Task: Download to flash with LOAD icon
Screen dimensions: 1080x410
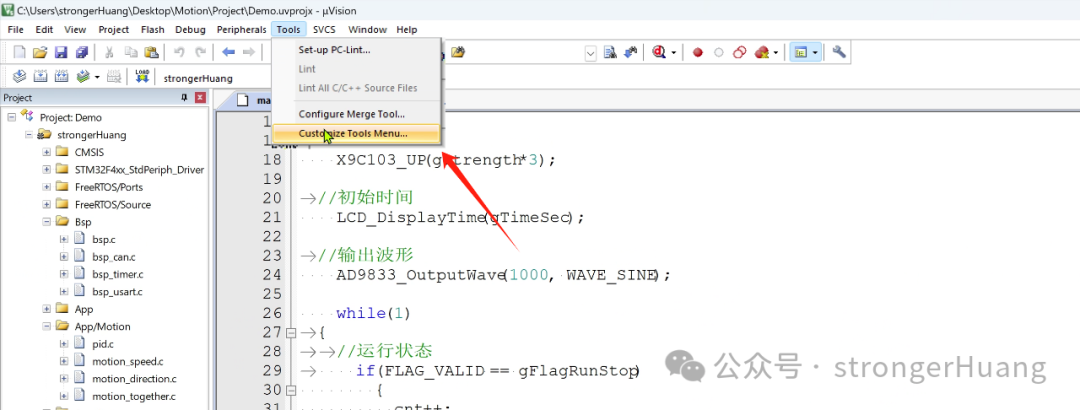Action: point(143,76)
